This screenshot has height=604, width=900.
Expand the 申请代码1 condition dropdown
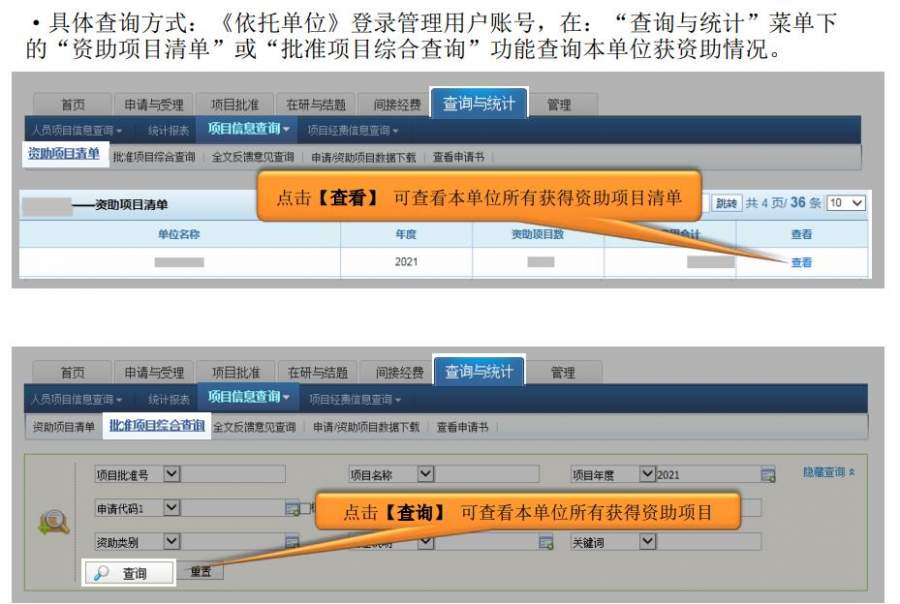pyautogui.click(x=172, y=508)
